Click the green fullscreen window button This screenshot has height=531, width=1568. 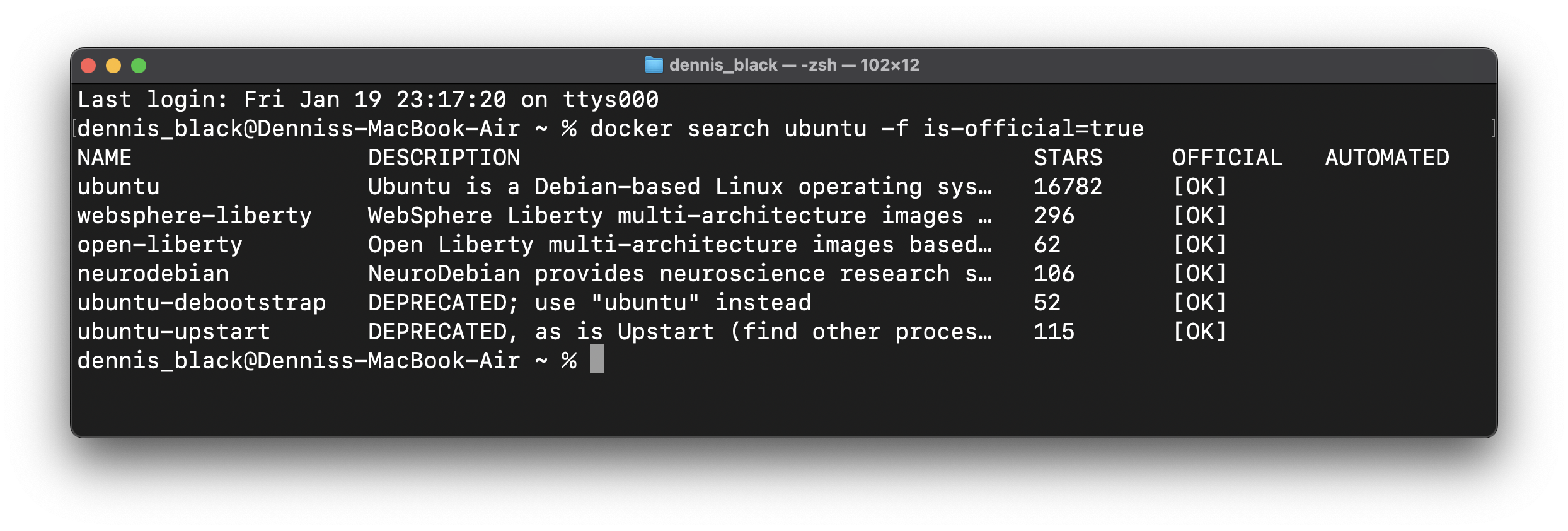click(139, 66)
